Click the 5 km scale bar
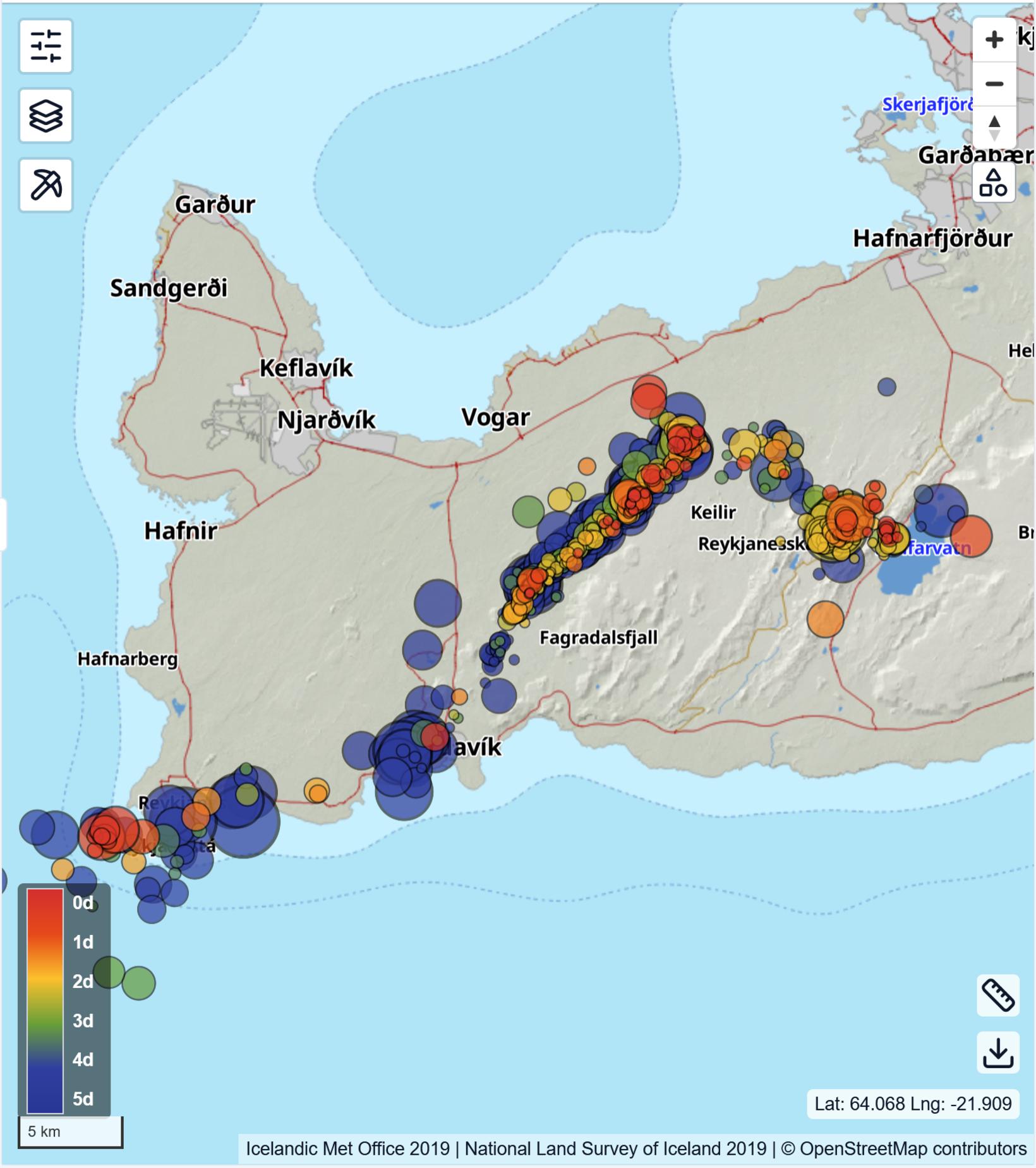 70,1131
